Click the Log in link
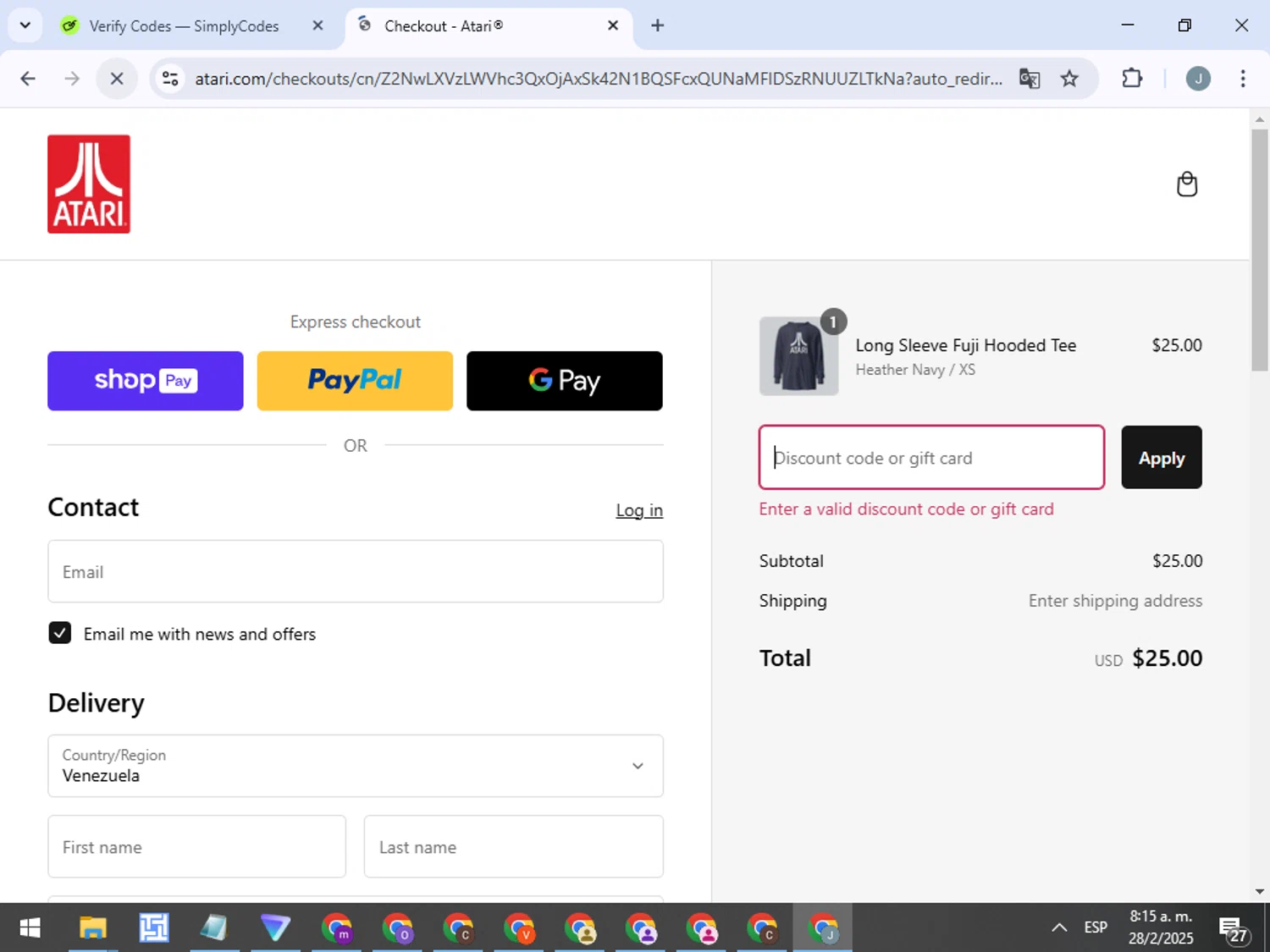 coord(639,510)
